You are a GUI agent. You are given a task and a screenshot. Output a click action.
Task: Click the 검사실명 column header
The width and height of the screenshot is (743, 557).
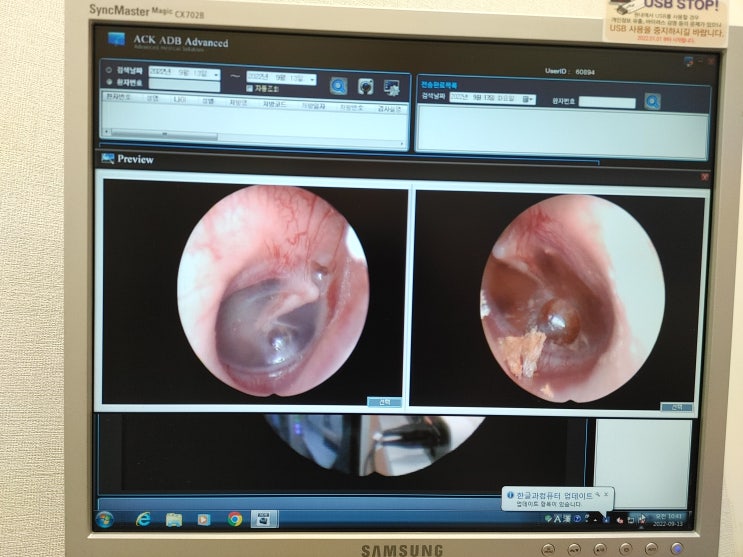coord(390,109)
